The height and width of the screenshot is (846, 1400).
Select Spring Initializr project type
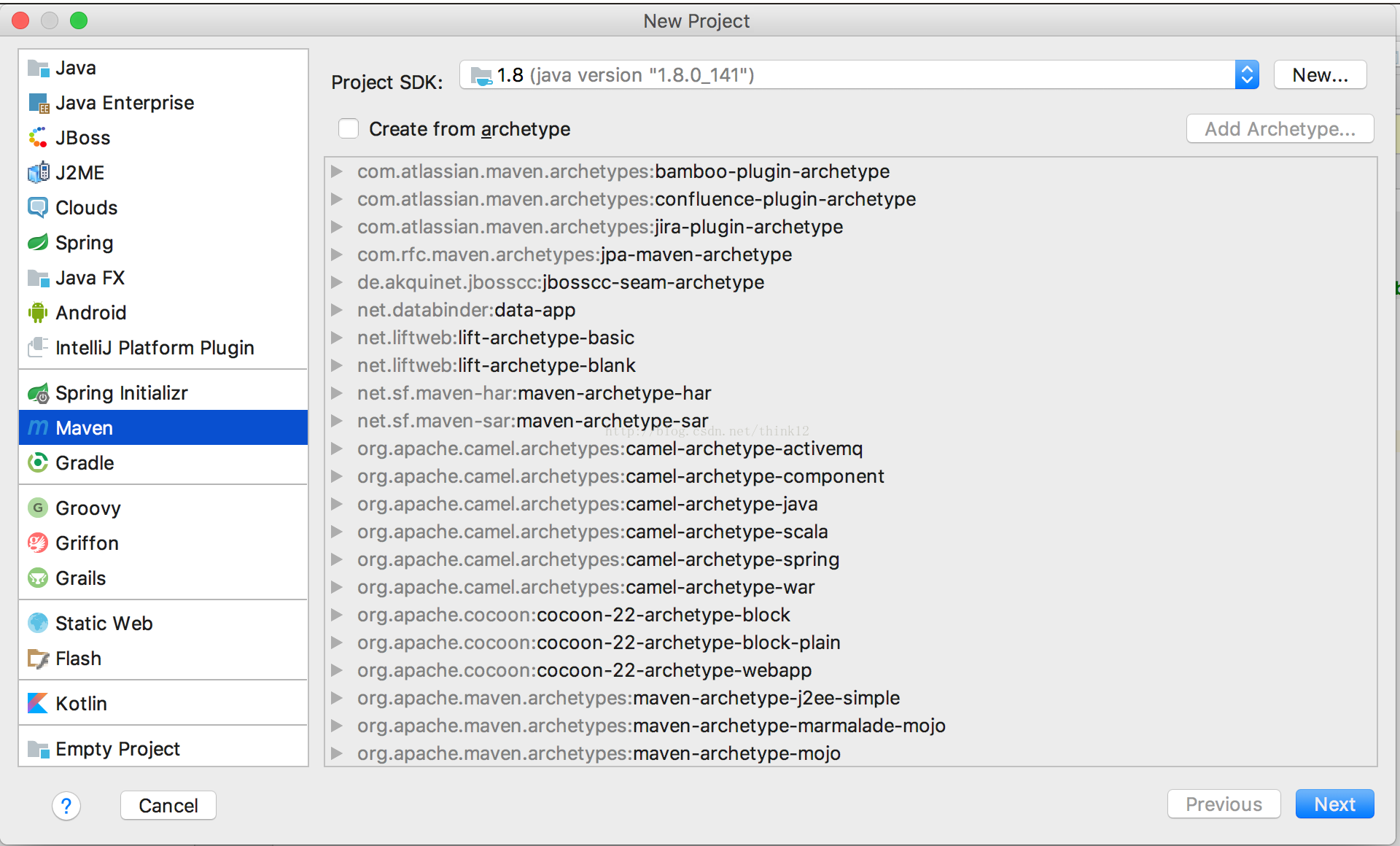tap(163, 393)
